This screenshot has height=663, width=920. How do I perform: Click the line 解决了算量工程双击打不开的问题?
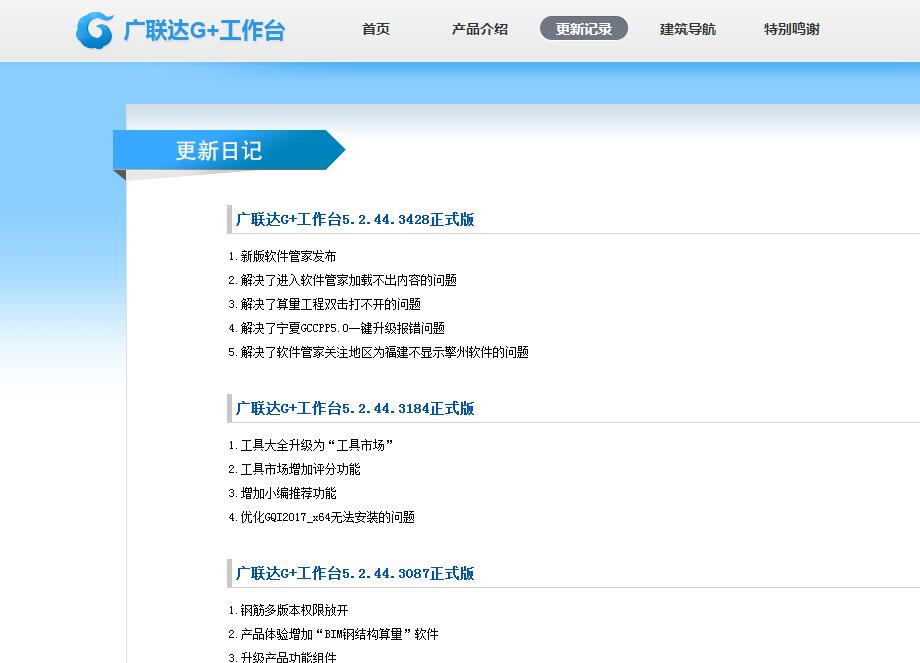[x=324, y=305]
